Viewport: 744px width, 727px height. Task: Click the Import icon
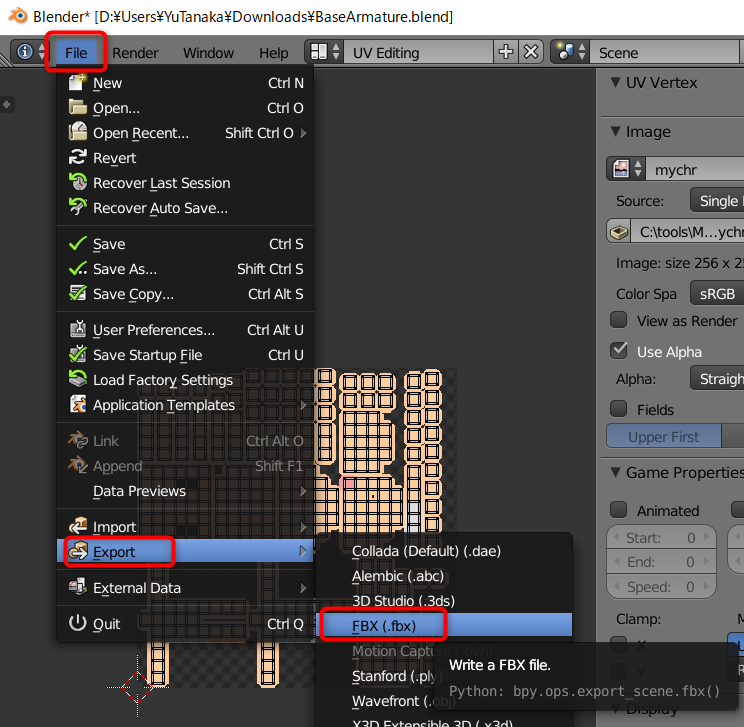coord(77,526)
